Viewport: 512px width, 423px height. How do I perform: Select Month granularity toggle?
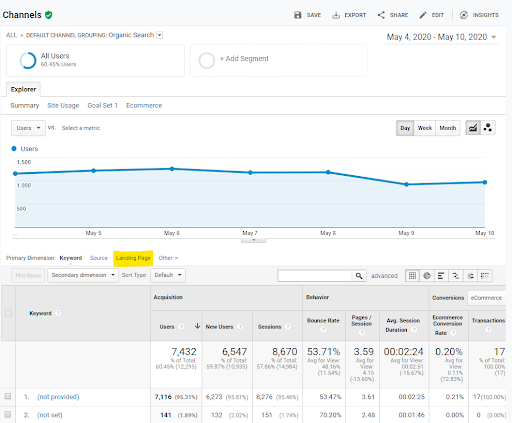[448, 128]
